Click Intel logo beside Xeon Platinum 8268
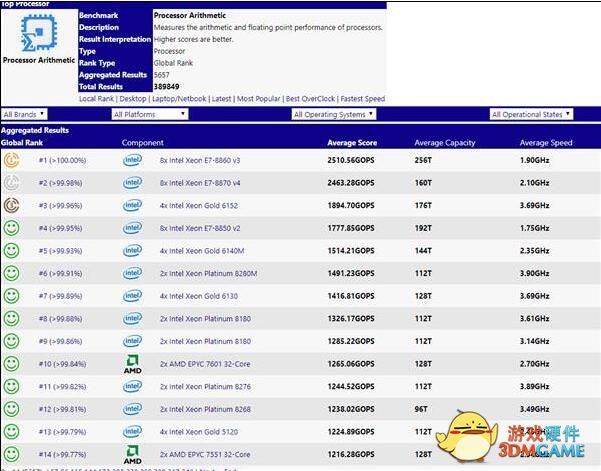Screen dimensions: 601x471 [x=132, y=409]
